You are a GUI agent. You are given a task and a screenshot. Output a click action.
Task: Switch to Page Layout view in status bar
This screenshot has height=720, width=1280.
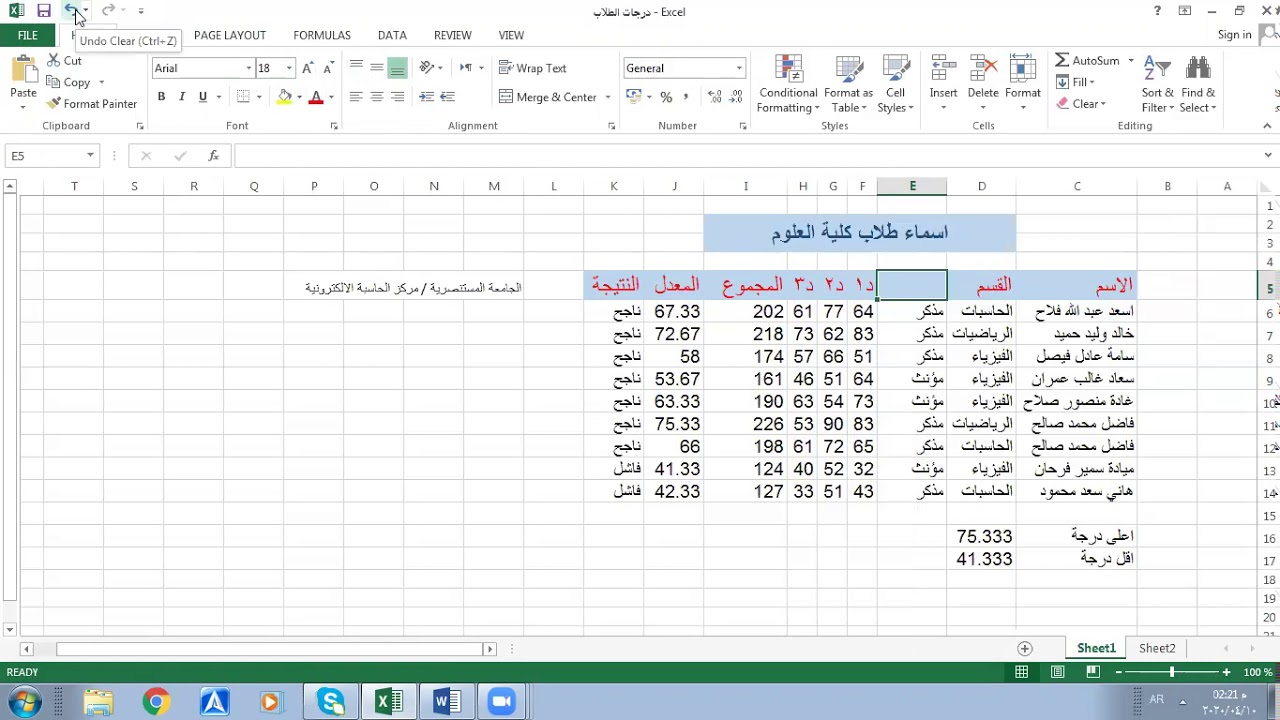coord(1058,673)
